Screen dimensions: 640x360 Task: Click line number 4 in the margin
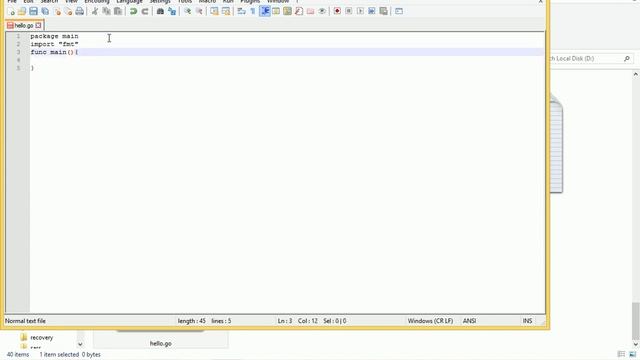pyautogui.click(x=18, y=60)
